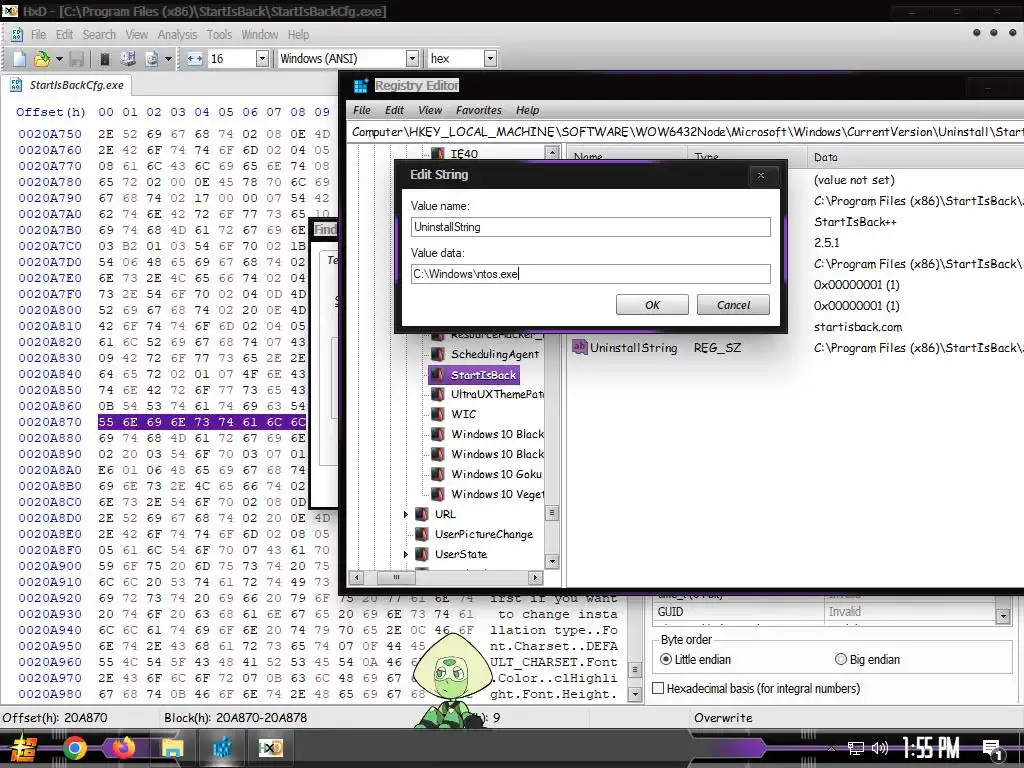Screen dimensions: 1024x768
Task: Open the Windows Start button on taskbar
Action: 23,748
